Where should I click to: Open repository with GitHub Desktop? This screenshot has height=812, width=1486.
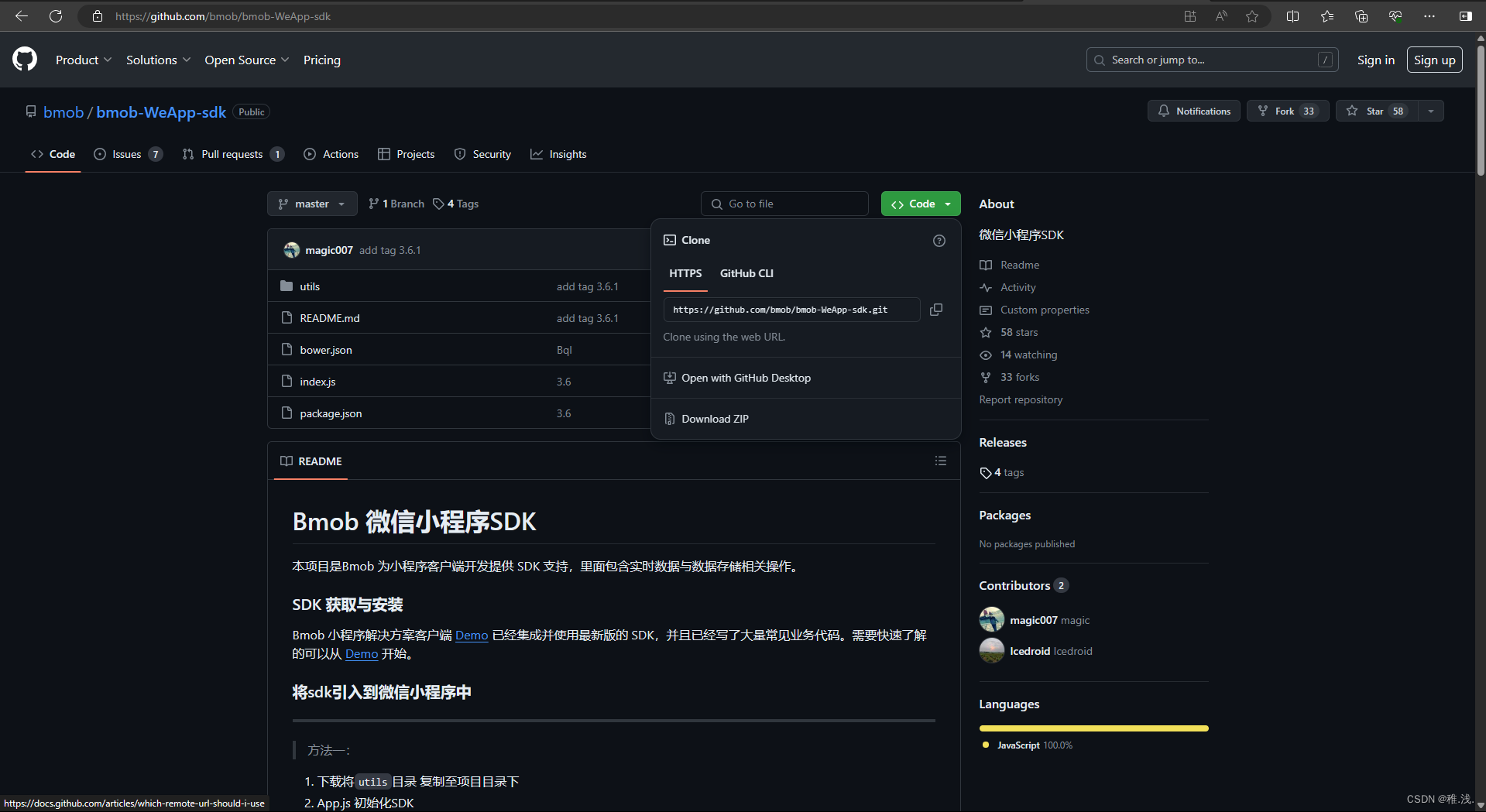746,378
